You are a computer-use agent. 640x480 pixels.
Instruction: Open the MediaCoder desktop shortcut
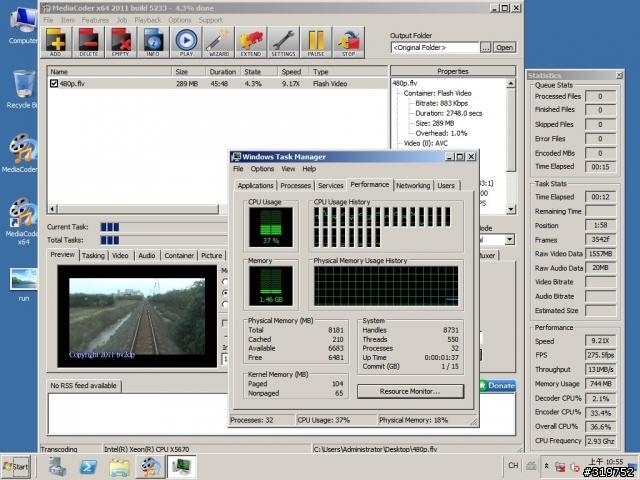[x=22, y=153]
